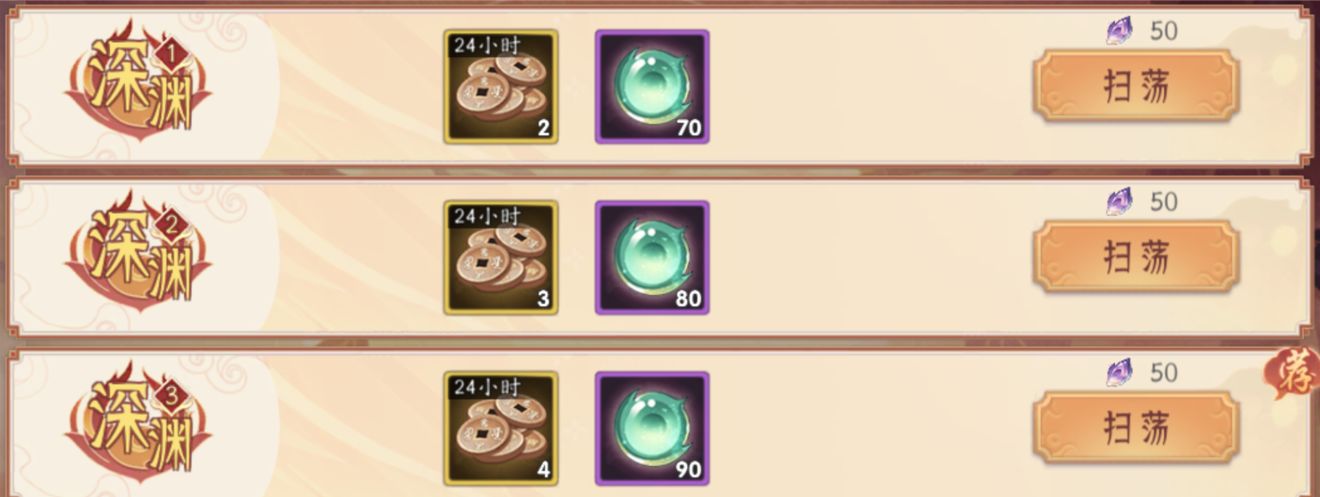Viewport: 1320px width, 497px height.
Task: Inspect the jade orb reward with quantity 80
Action: tap(652, 258)
